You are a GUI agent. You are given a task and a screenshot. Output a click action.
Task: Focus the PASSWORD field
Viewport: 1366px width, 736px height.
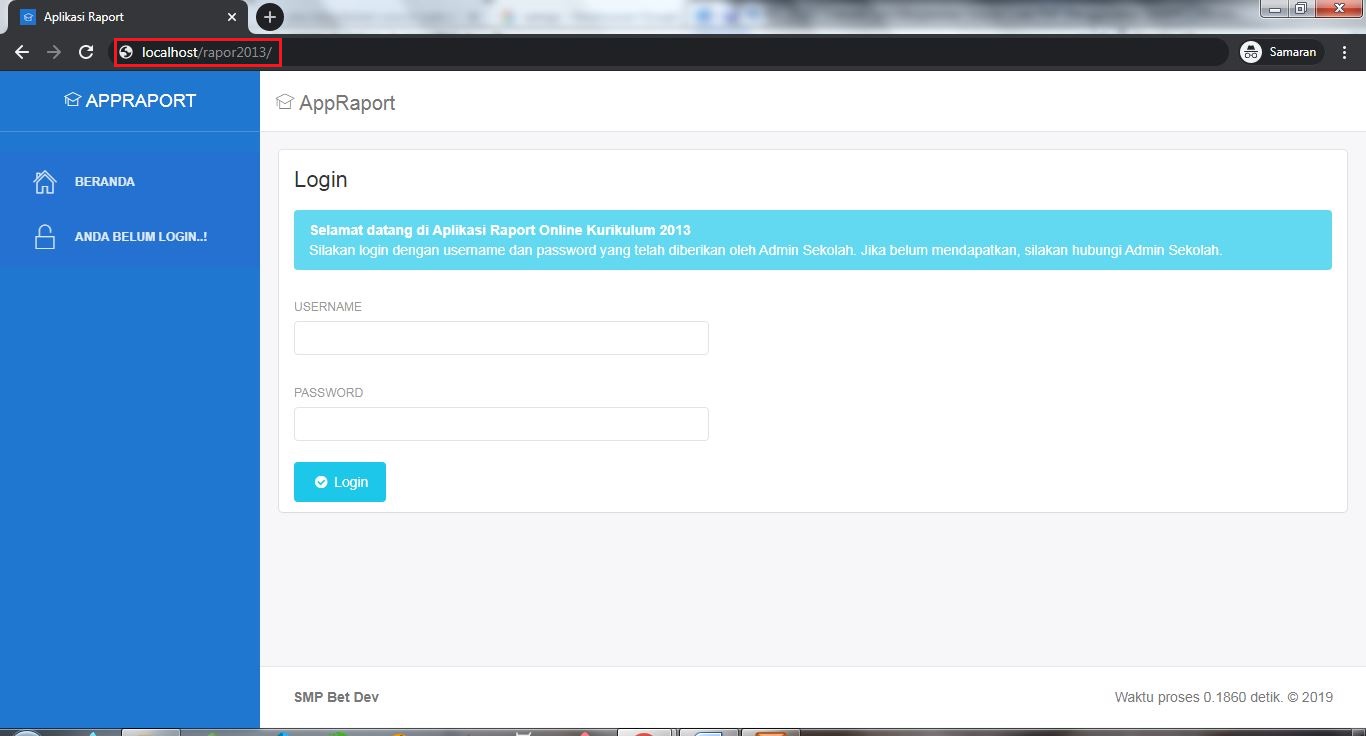(500, 424)
